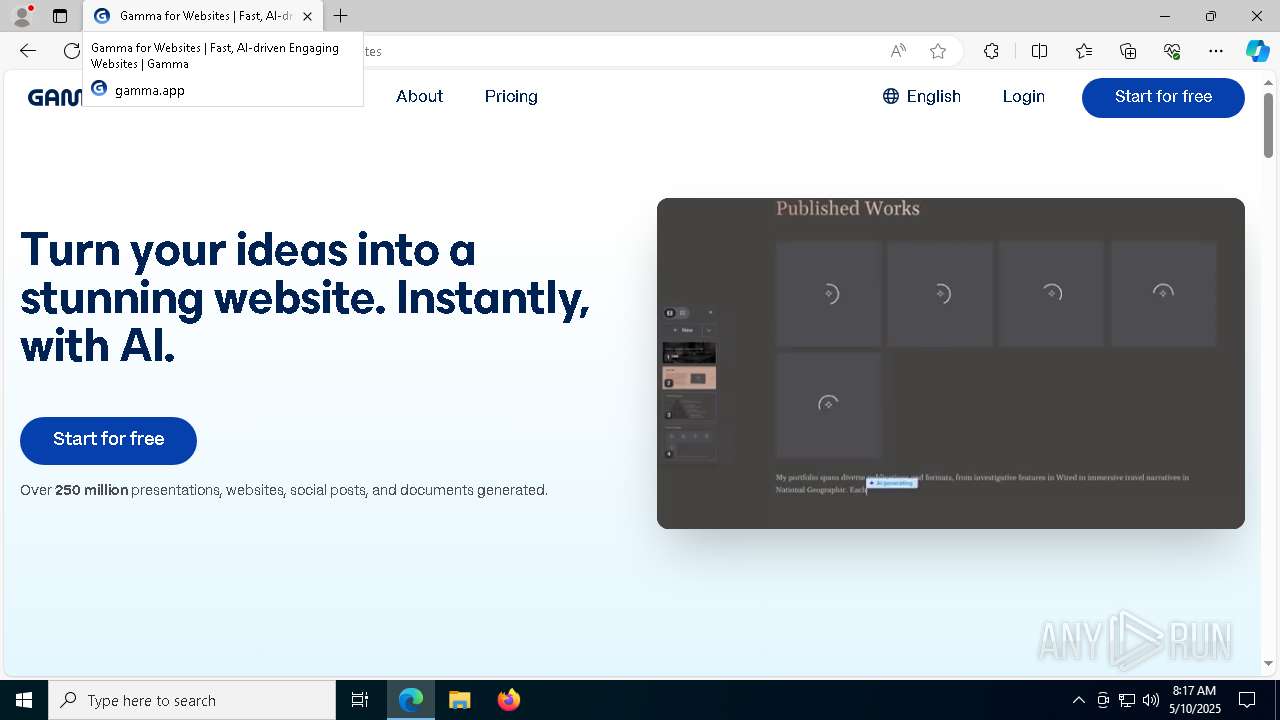
Task: Open the About menu link
Action: [419, 96]
